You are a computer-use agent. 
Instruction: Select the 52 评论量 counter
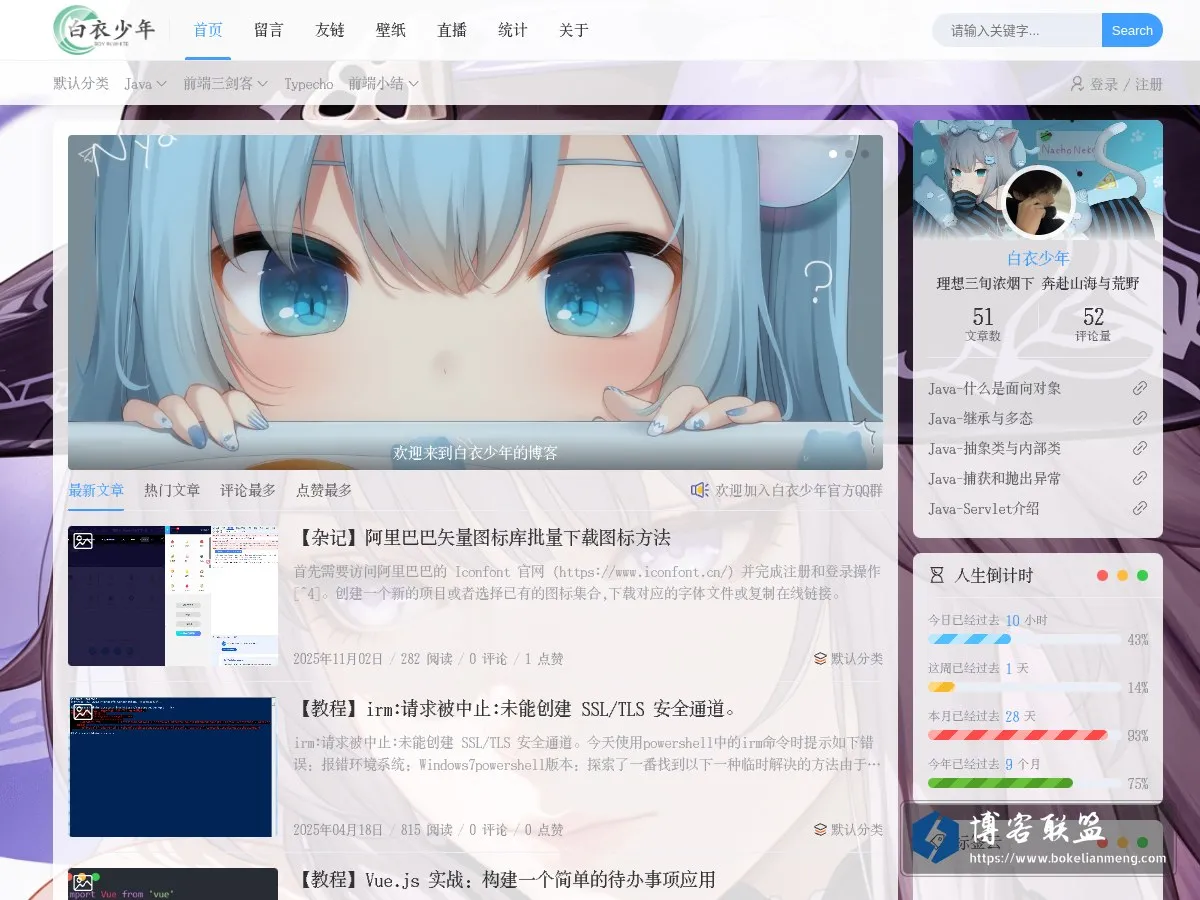coord(1093,325)
